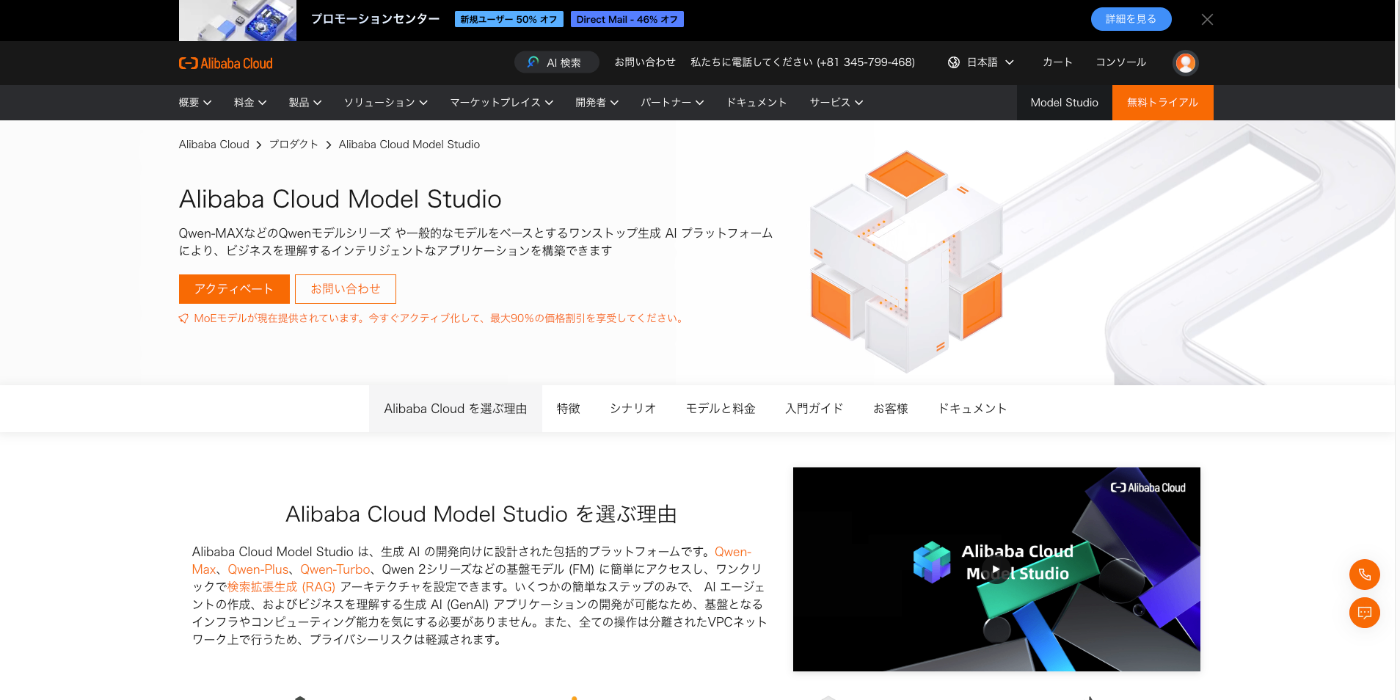Viewport: 1400px width, 700px height.
Task: Select the ドキュメント section tab
Action: pos(972,408)
